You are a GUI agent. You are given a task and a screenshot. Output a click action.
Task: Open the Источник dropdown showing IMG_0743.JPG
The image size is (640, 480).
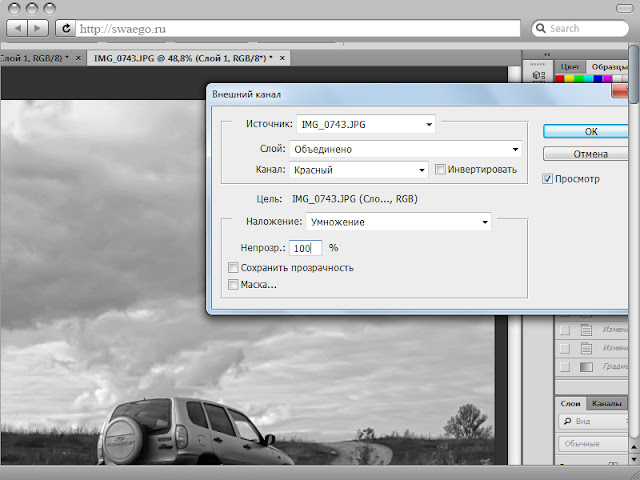click(366, 124)
